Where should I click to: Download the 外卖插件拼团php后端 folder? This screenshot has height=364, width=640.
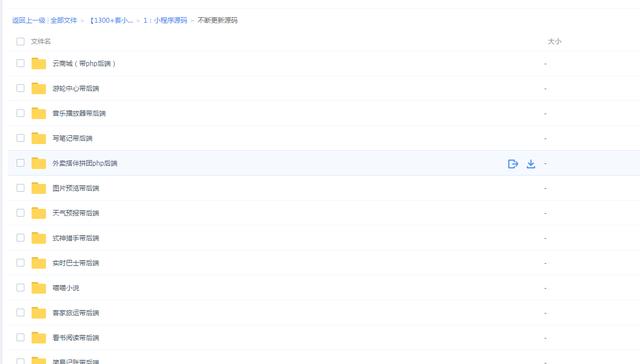pyautogui.click(x=531, y=164)
